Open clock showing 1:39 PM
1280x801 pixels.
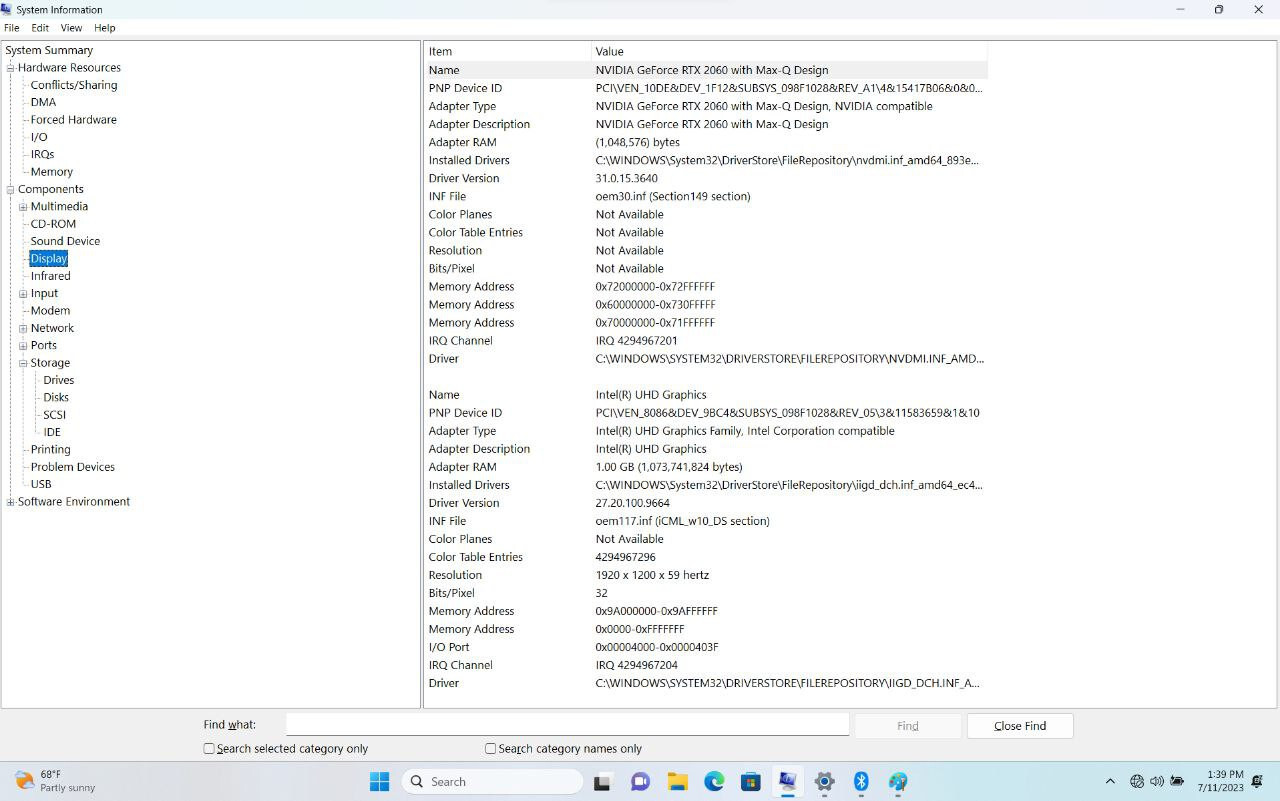click(1220, 781)
